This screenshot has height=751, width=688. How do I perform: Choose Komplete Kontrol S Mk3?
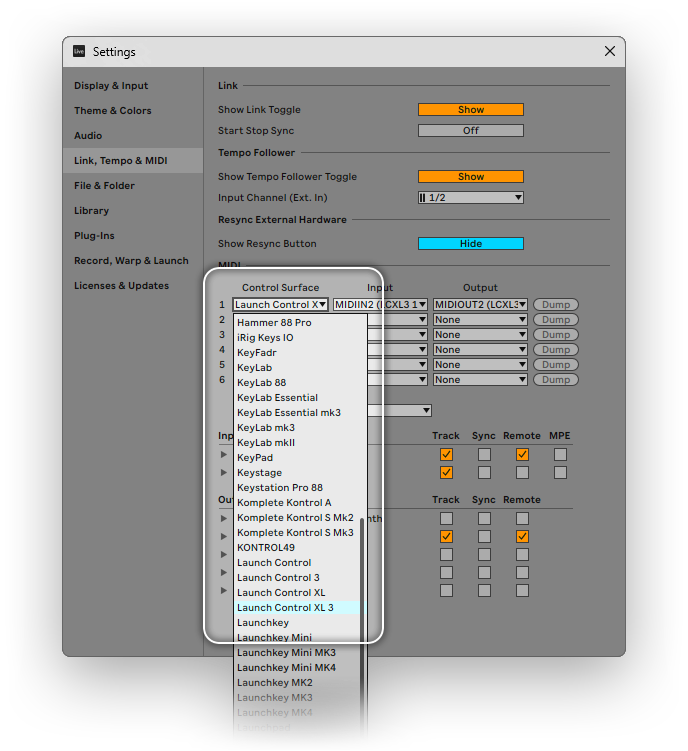pyautogui.click(x=297, y=533)
